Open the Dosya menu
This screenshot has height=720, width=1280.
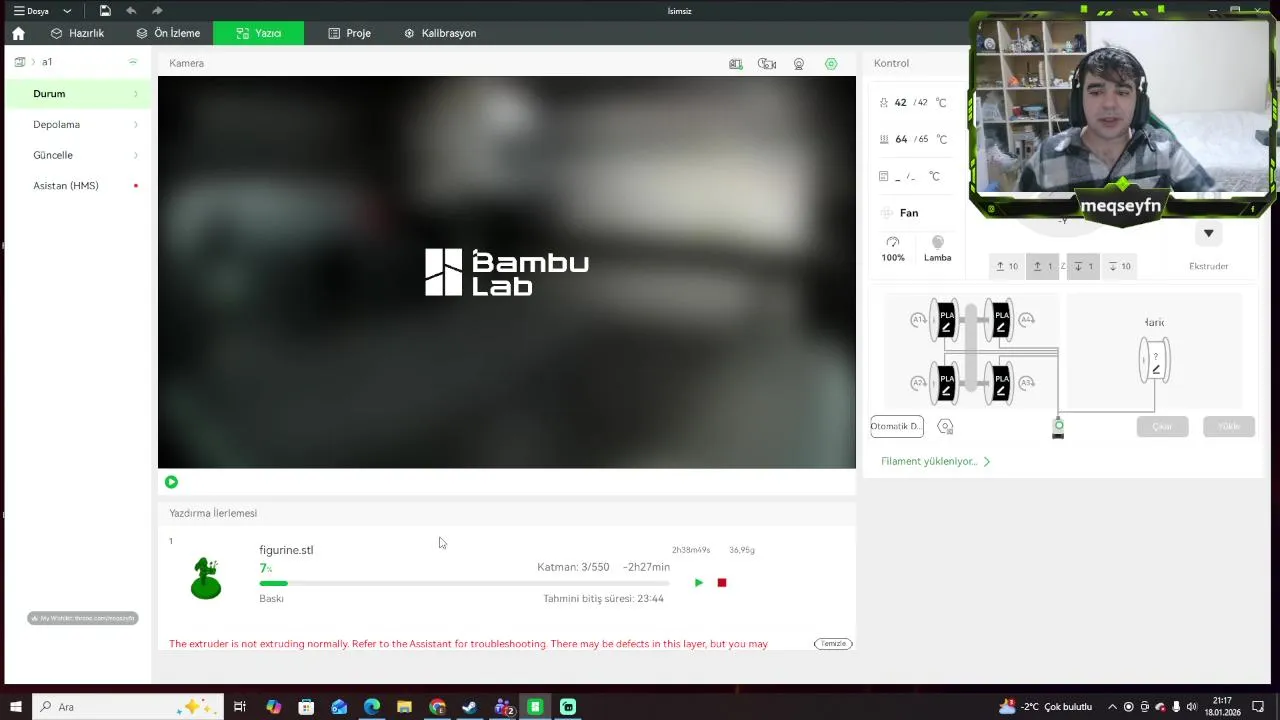click(x=31, y=11)
